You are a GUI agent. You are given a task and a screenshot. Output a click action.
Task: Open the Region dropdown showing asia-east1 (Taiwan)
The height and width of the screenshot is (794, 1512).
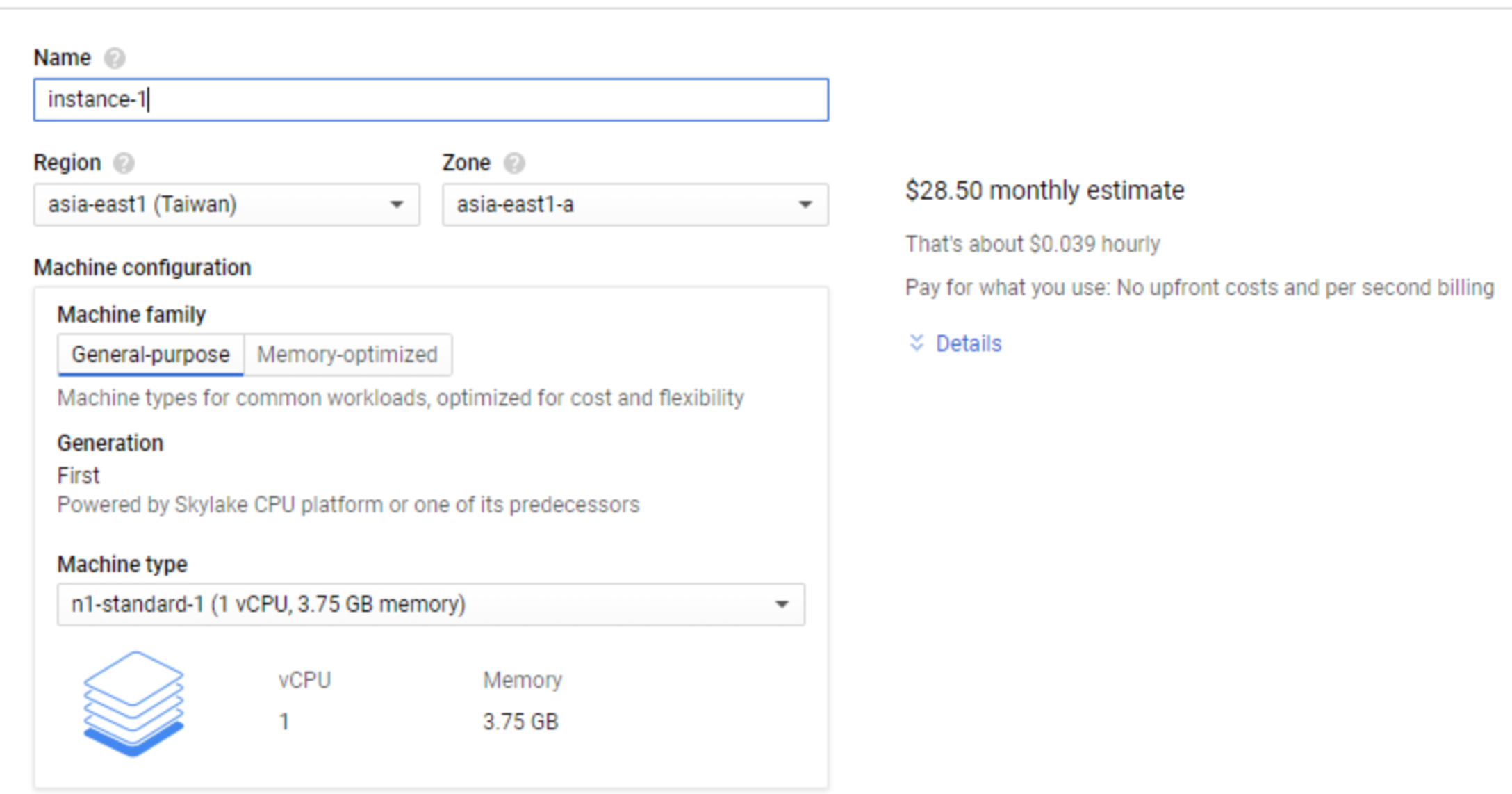227,204
